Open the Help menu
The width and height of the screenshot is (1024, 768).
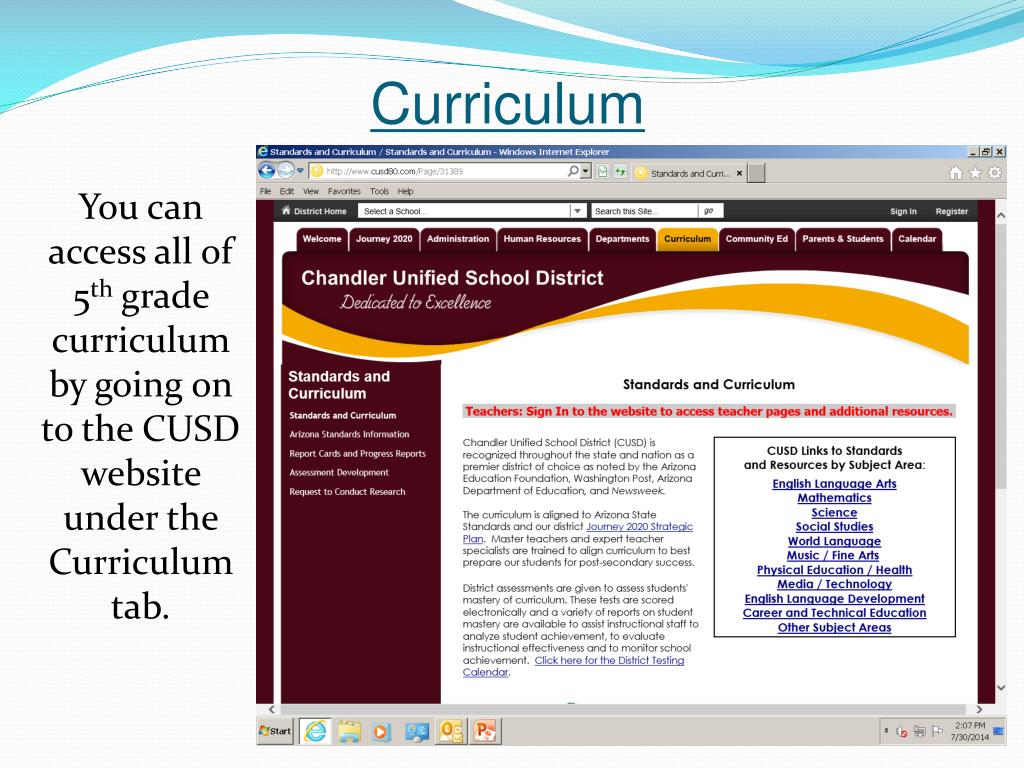point(406,191)
